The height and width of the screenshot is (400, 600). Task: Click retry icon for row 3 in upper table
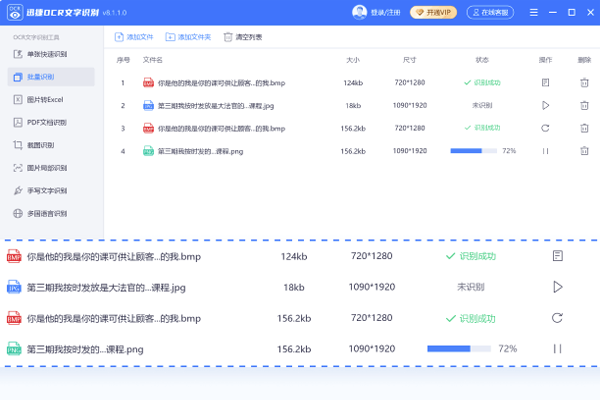point(545,128)
